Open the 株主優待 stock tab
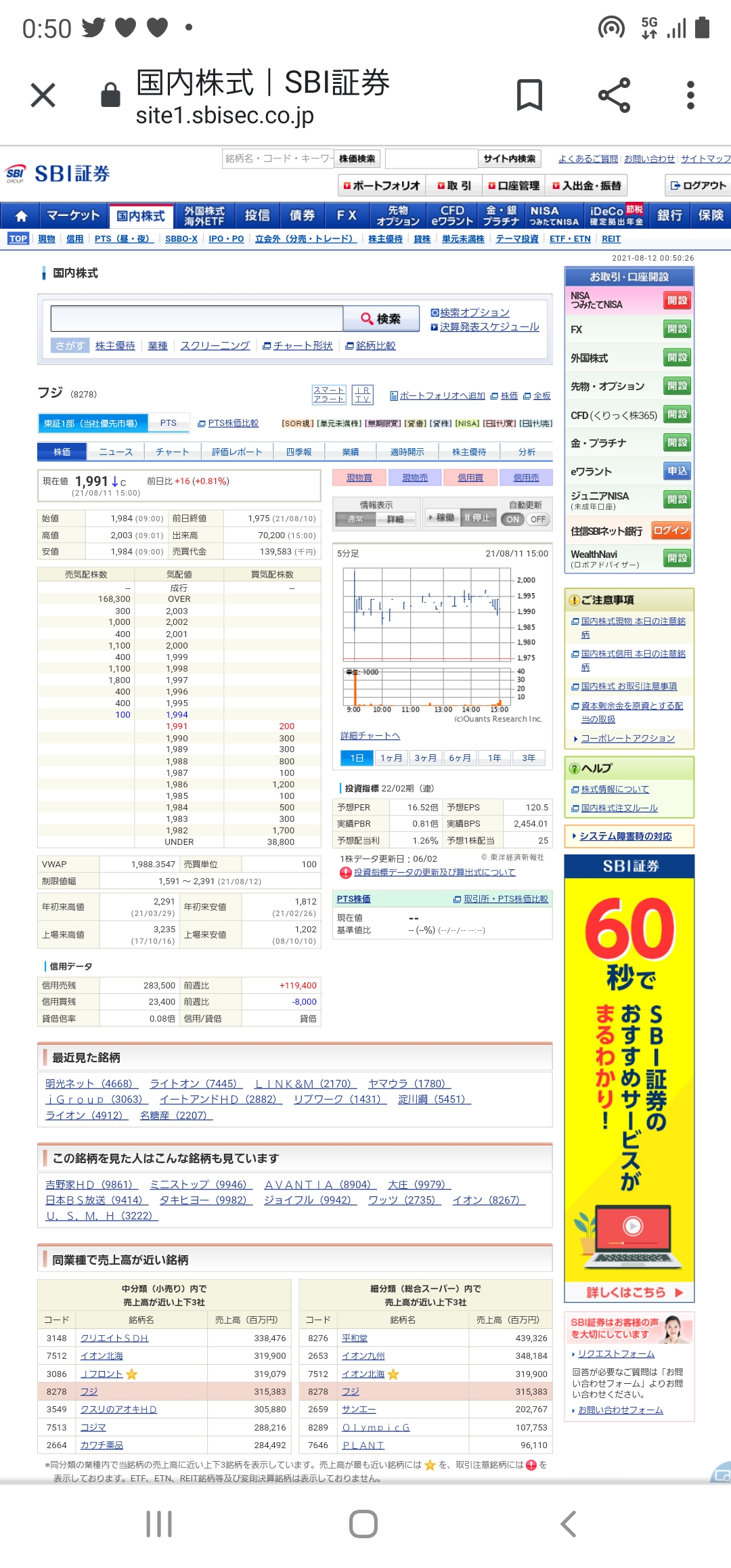The width and height of the screenshot is (731, 1568). tap(469, 452)
